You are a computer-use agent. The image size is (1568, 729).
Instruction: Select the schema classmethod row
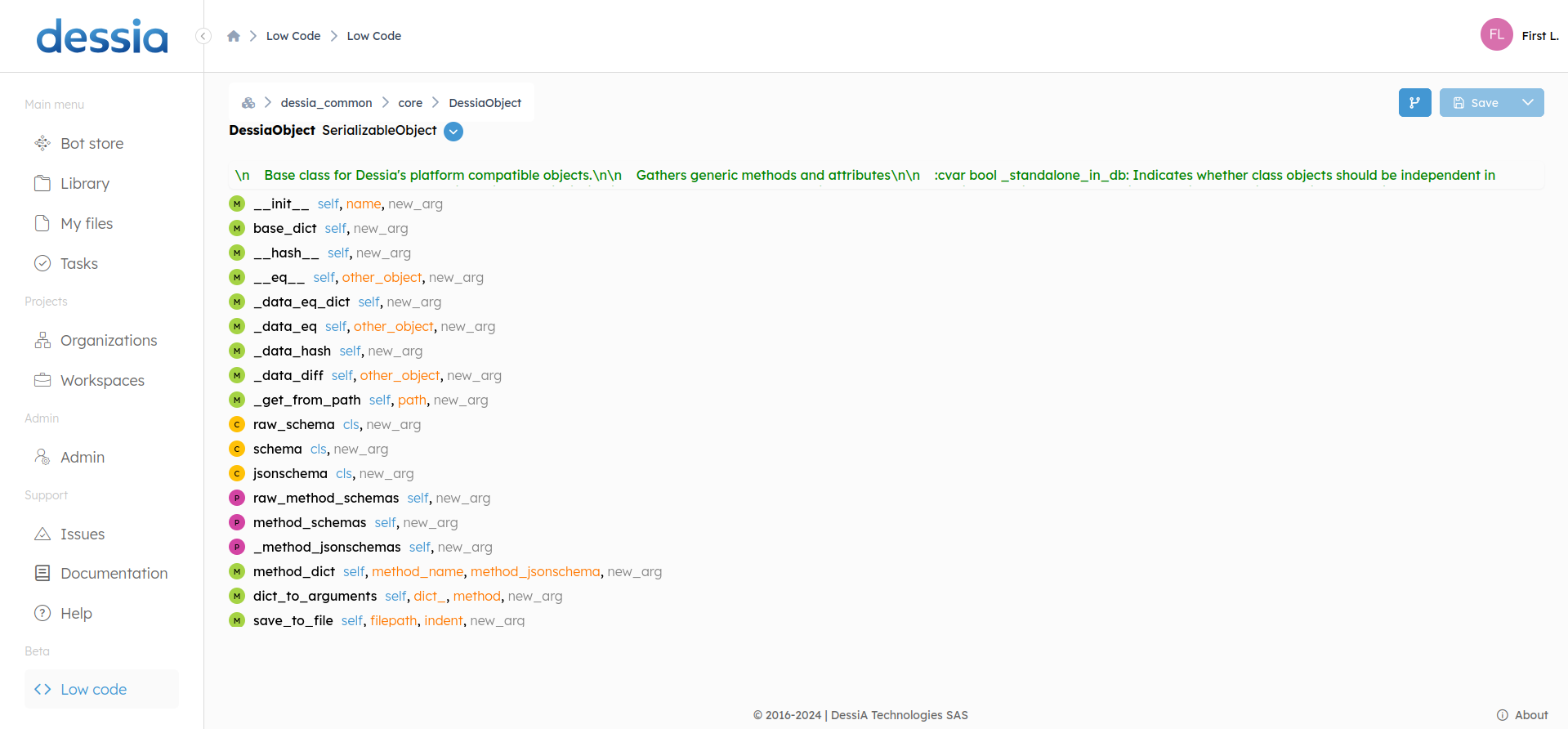[x=309, y=449]
